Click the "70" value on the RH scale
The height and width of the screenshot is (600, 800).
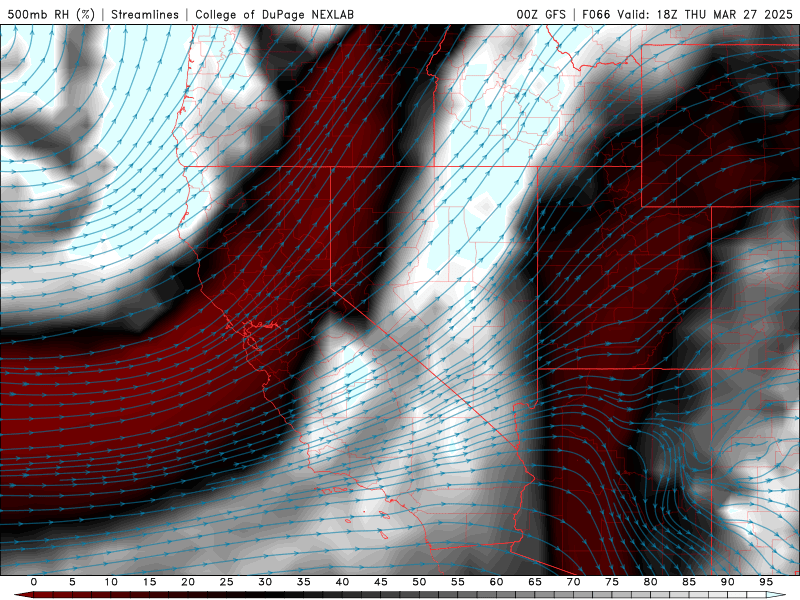pos(573,582)
